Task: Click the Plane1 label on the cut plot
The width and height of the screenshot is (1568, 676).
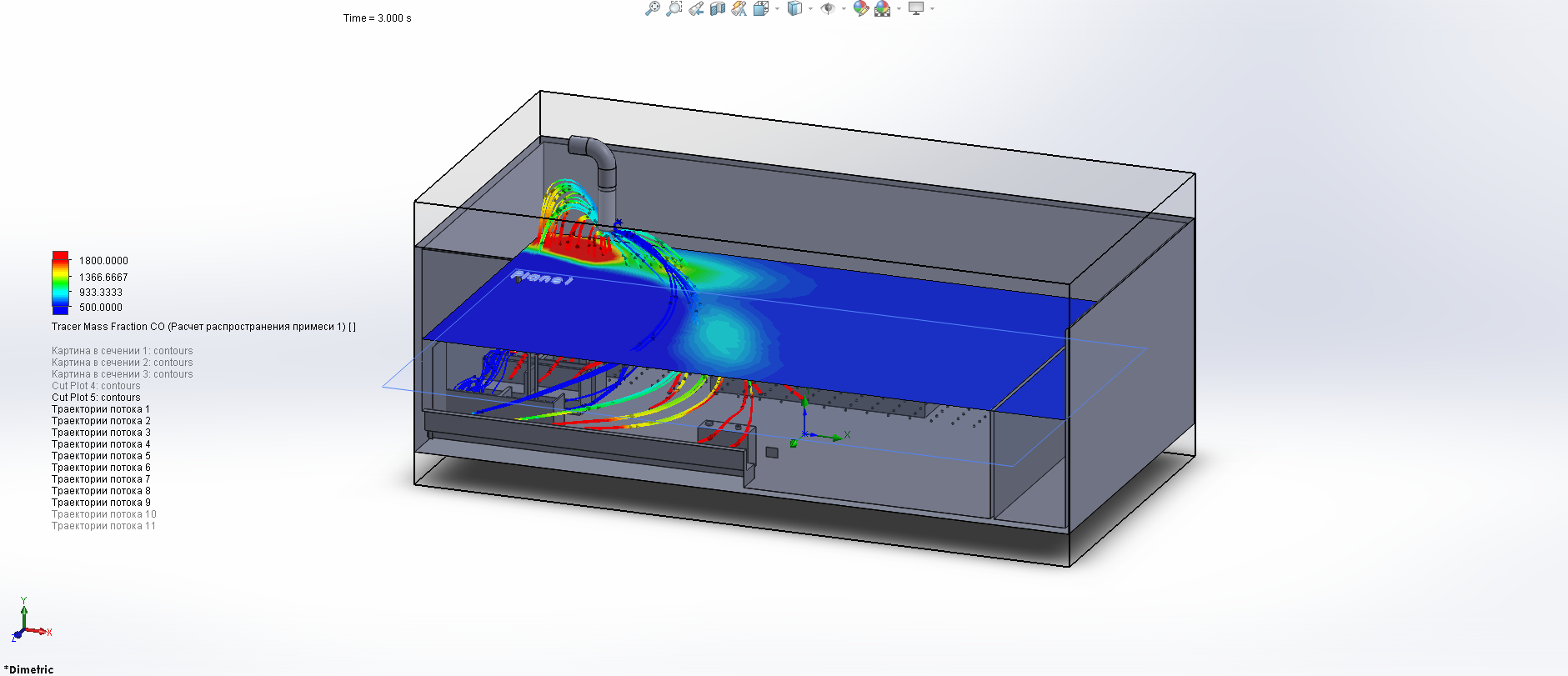Action: pyautogui.click(x=542, y=278)
